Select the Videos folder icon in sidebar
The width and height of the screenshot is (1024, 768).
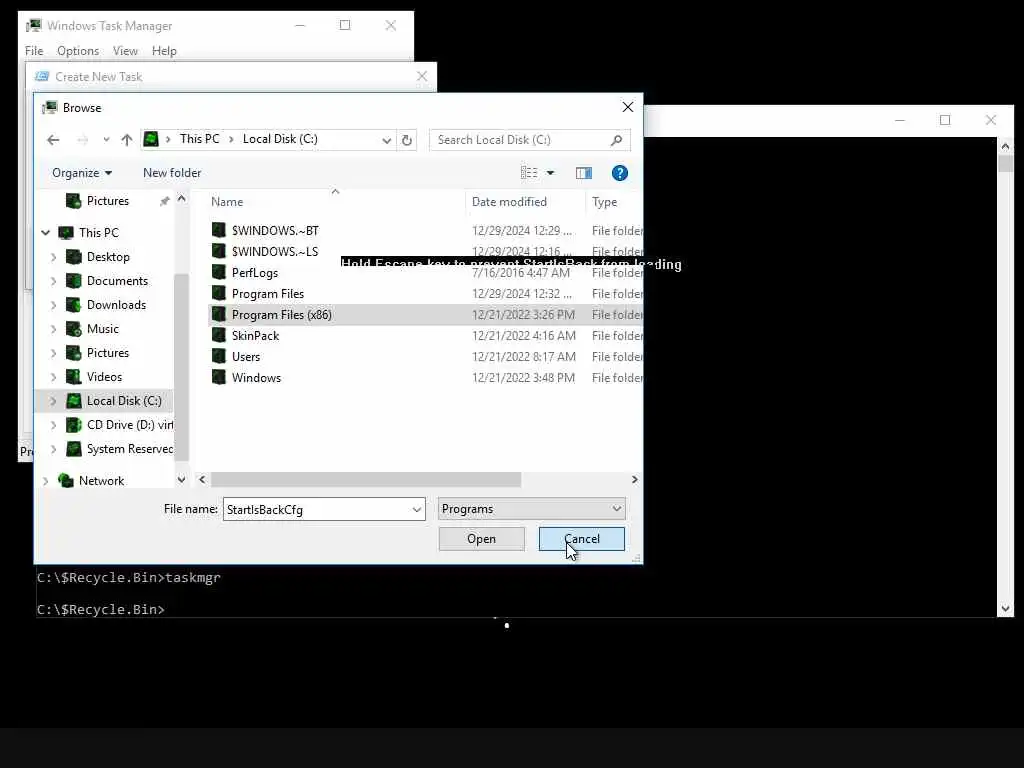(x=74, y=377)
